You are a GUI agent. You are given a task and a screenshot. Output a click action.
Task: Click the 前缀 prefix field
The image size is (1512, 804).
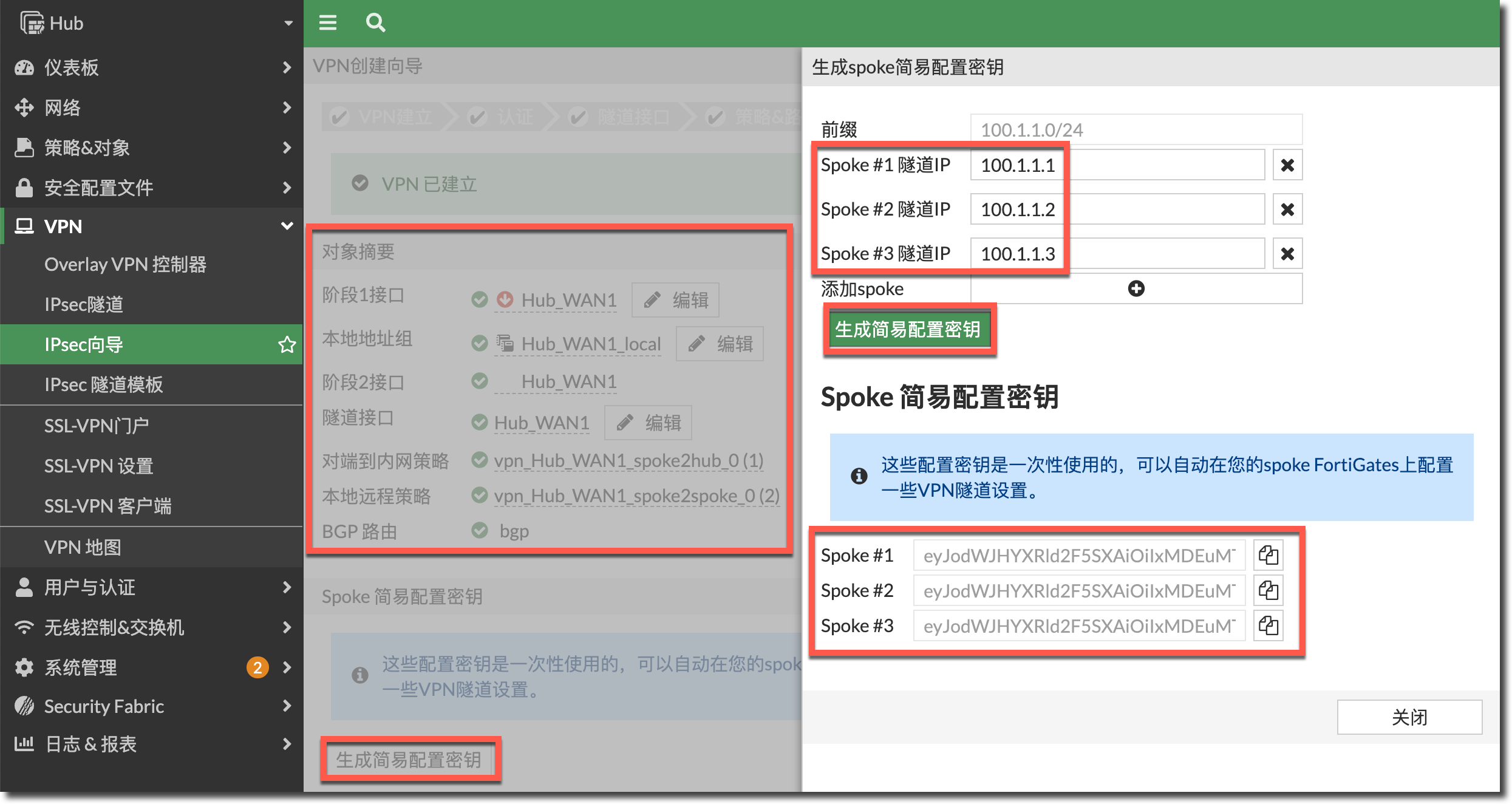1136,130
